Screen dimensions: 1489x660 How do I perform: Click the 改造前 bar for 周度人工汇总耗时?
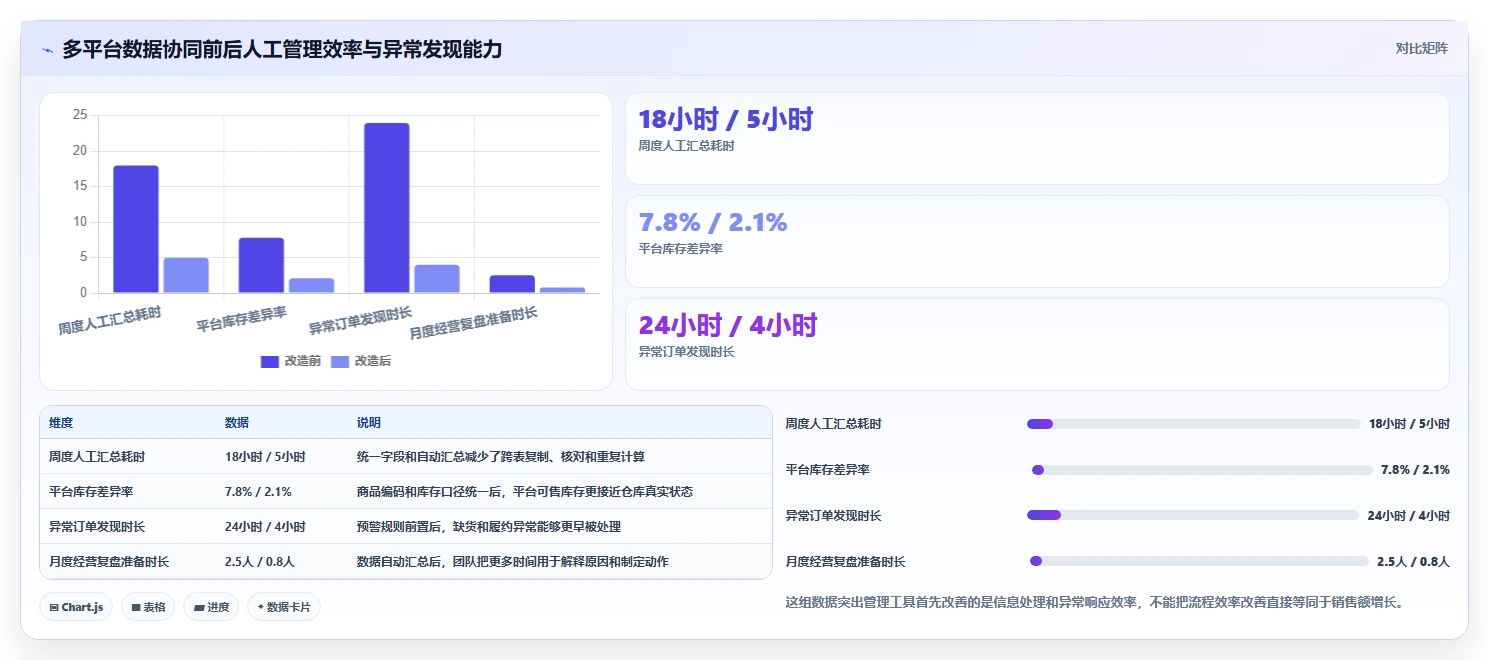pos(136,229)
